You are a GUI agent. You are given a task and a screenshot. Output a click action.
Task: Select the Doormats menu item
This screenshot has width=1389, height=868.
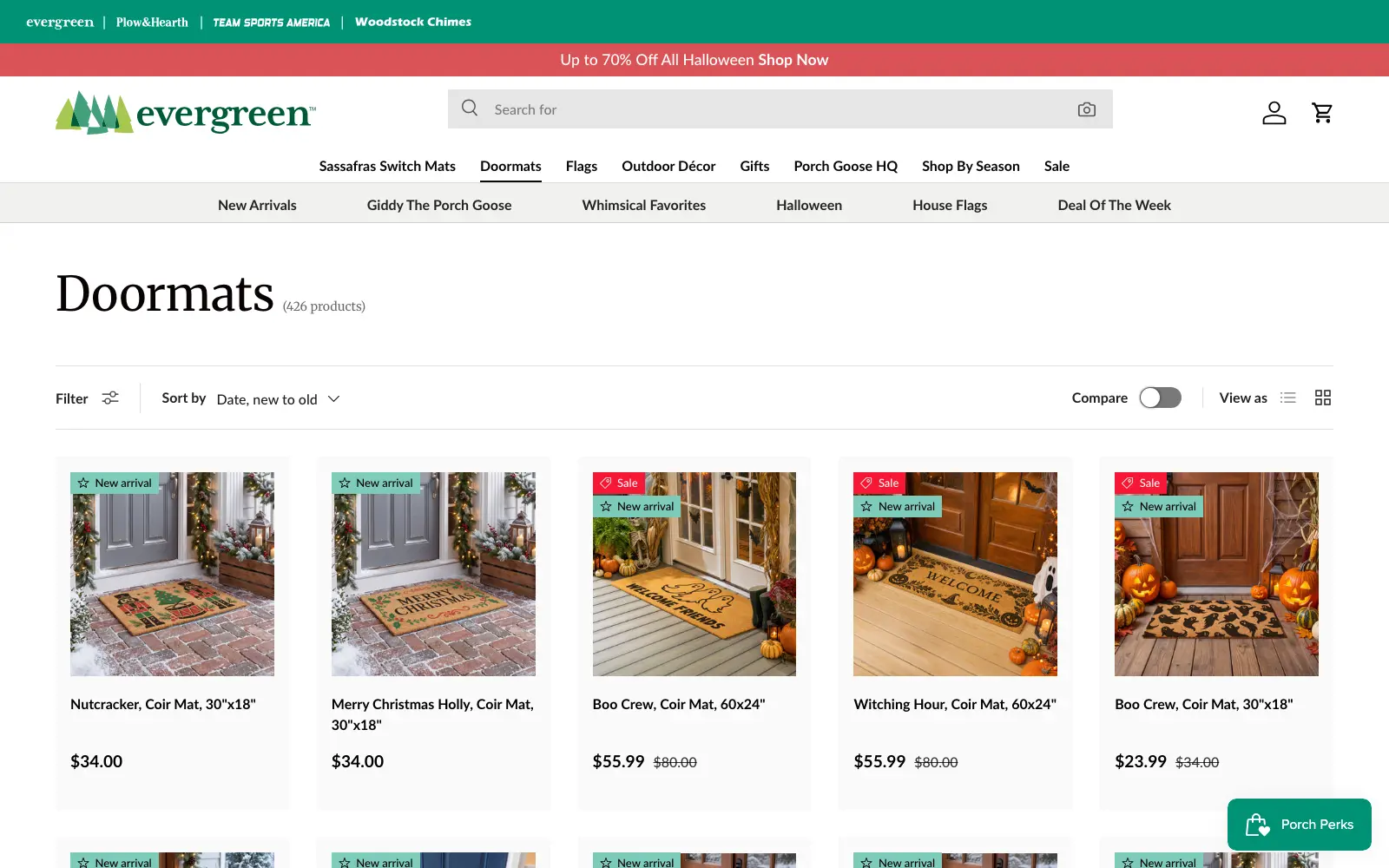pyautogui.click(x=510, y=166)
